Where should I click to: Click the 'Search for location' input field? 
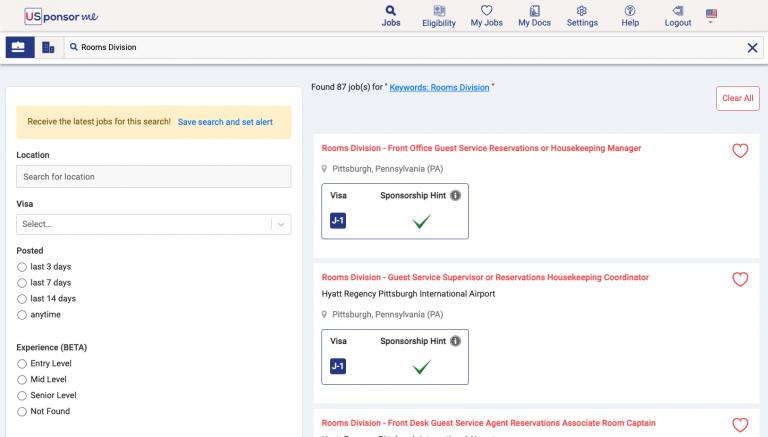click(x=153, y=177)
